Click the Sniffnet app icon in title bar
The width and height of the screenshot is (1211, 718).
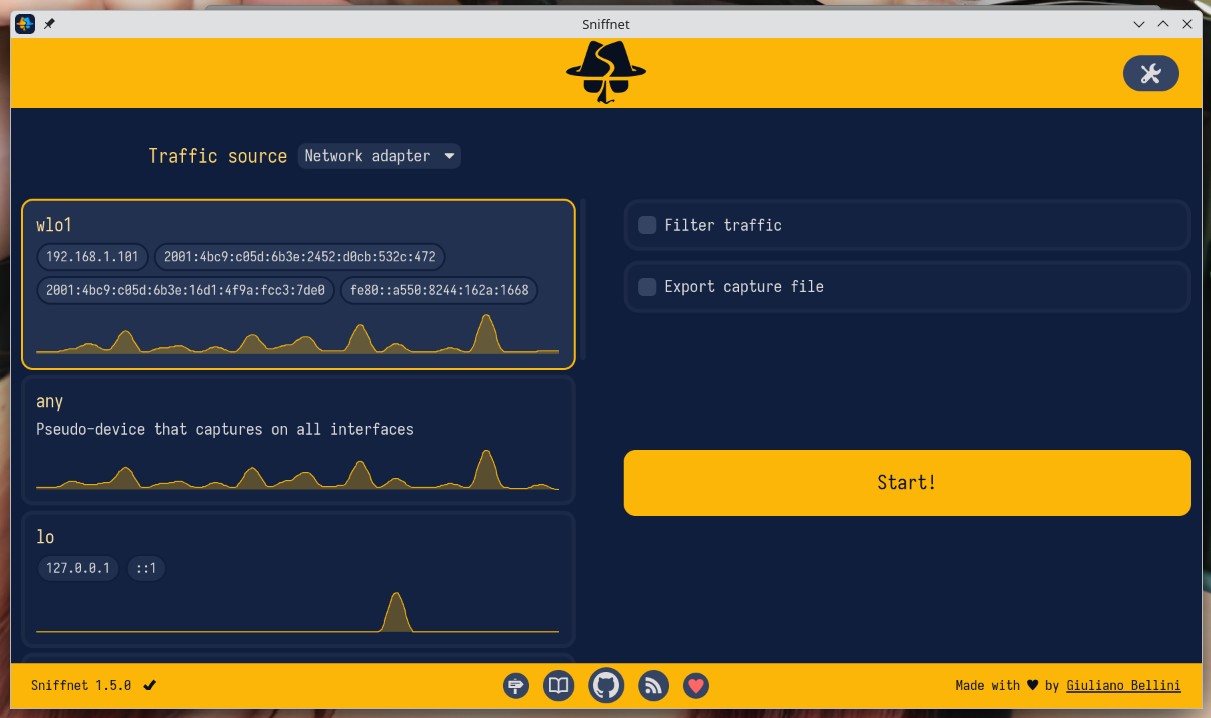25,24
